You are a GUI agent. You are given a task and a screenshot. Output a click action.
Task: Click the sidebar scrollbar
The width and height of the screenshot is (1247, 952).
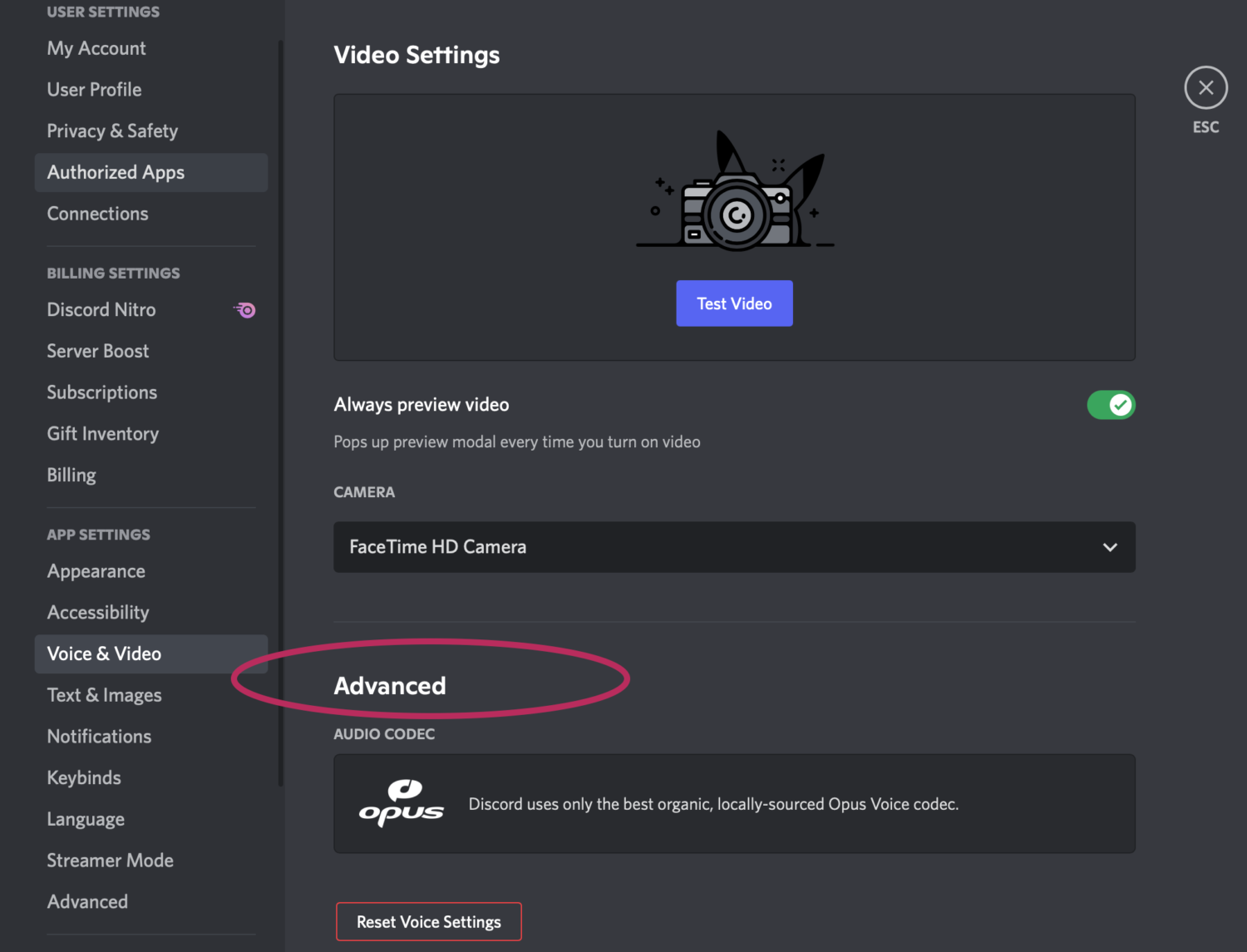(281, 412)
